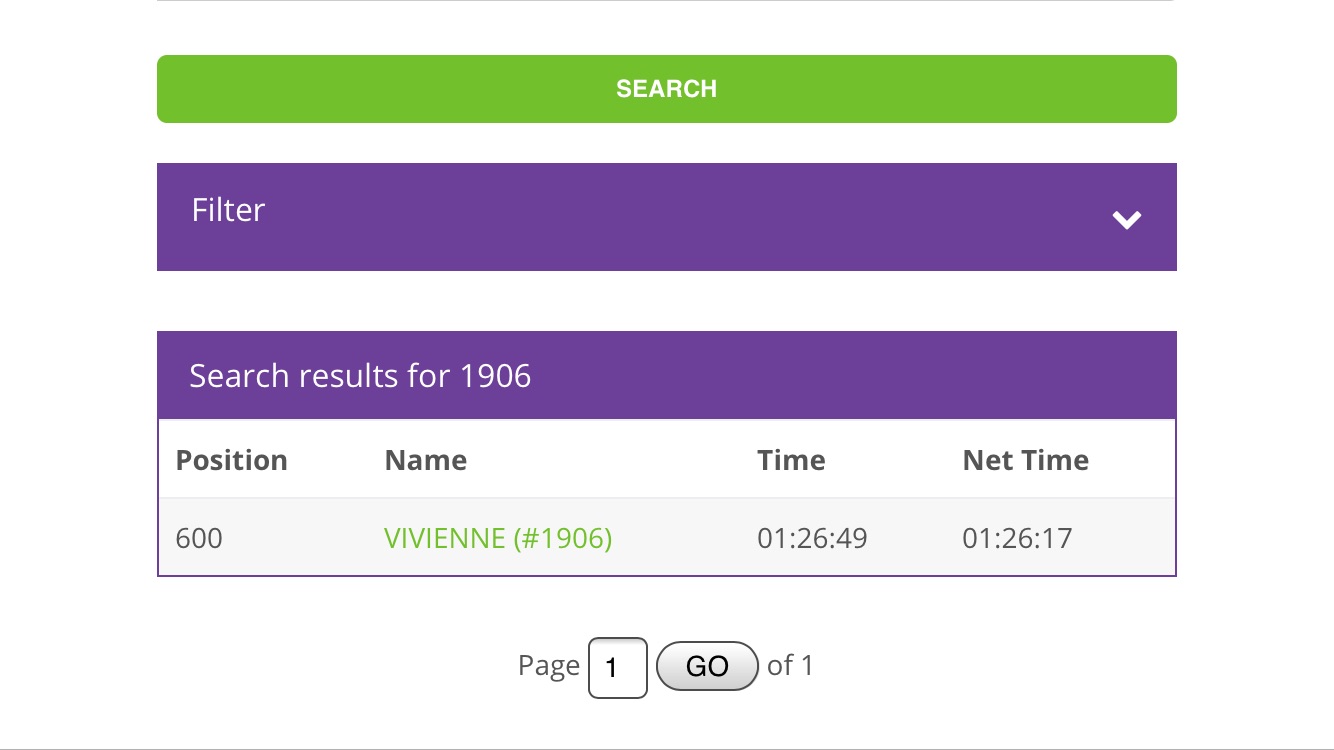Click the divider line above the SEARCH button
The width and height of the screenshot is (1334, 750).
pyautogui.click(x=667, y=1)
